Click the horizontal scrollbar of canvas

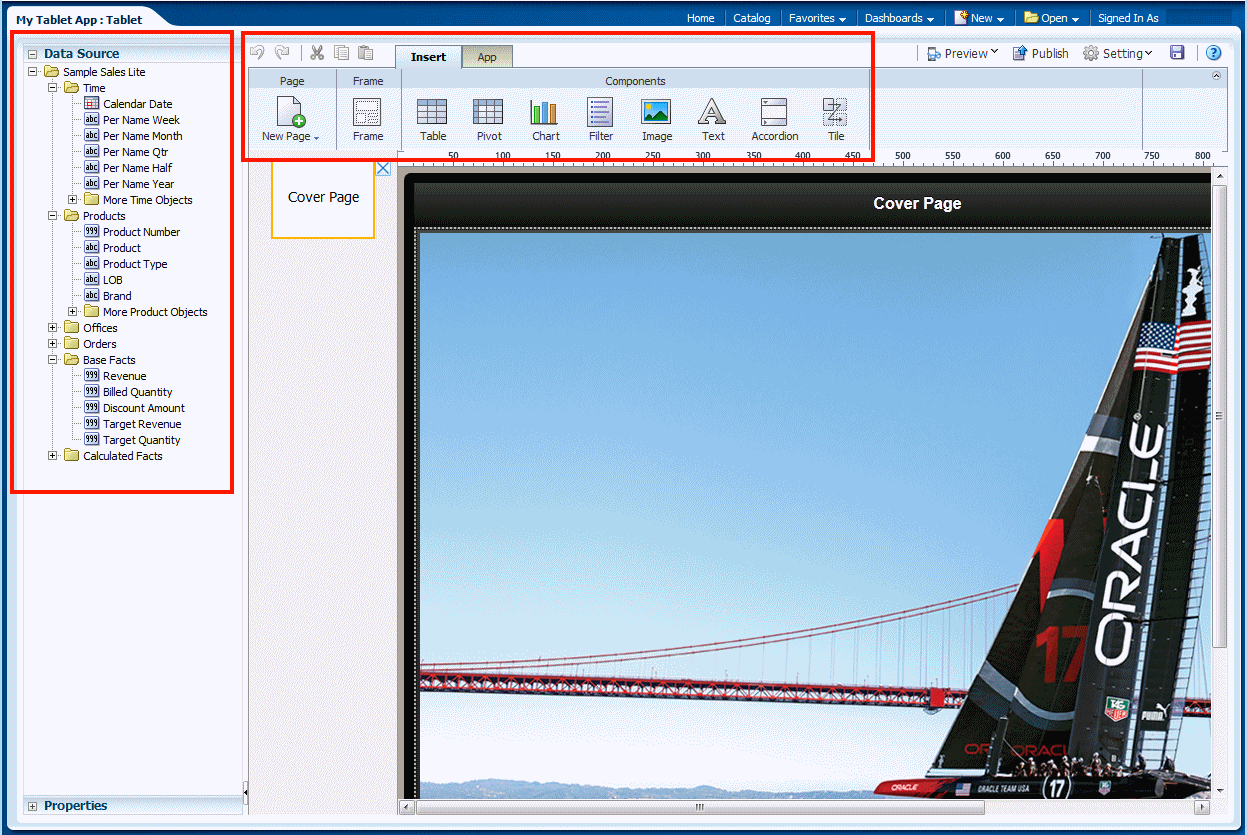[700, 807]
